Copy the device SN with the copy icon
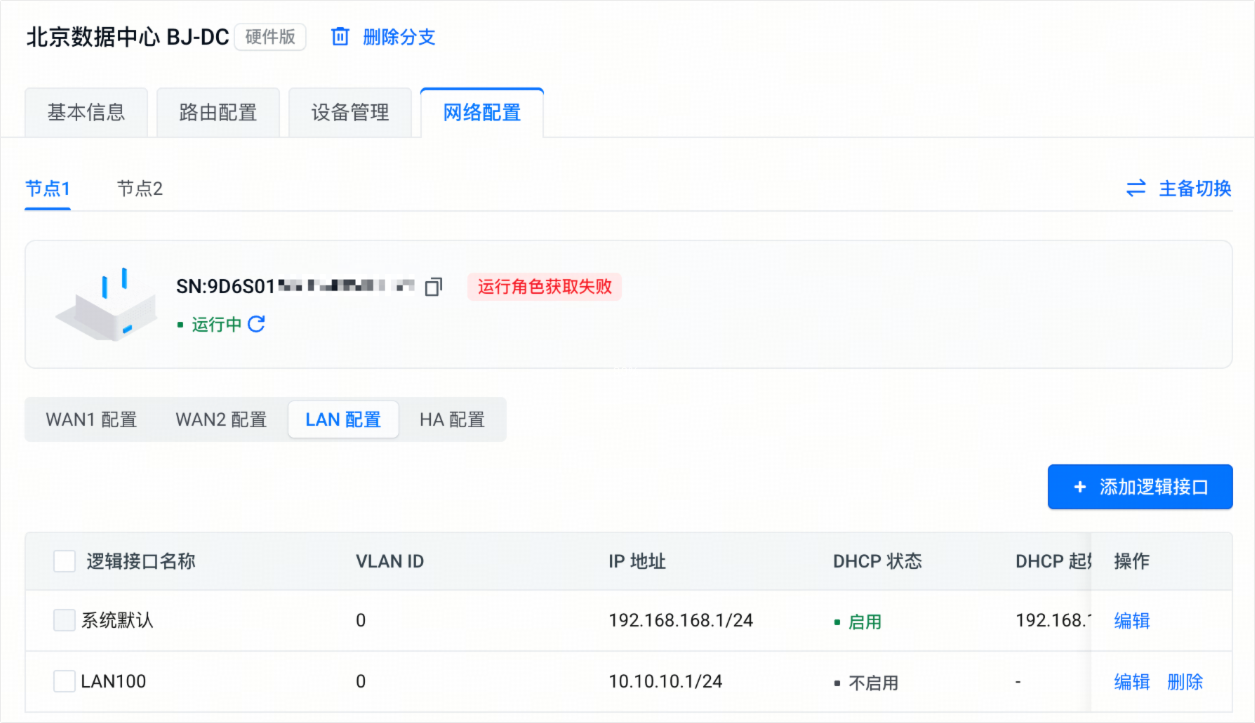The height and width of the screenshot is (723, 1255). 433,287
